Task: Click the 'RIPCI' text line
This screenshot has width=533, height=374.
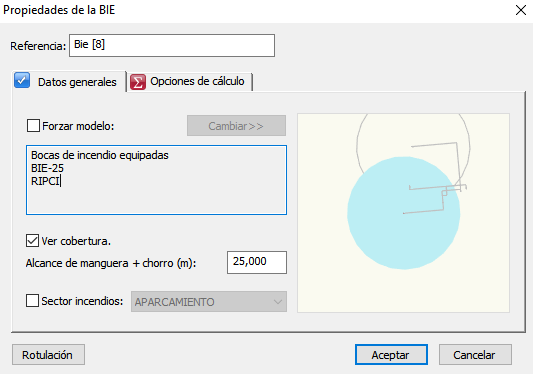Action: 45,181
